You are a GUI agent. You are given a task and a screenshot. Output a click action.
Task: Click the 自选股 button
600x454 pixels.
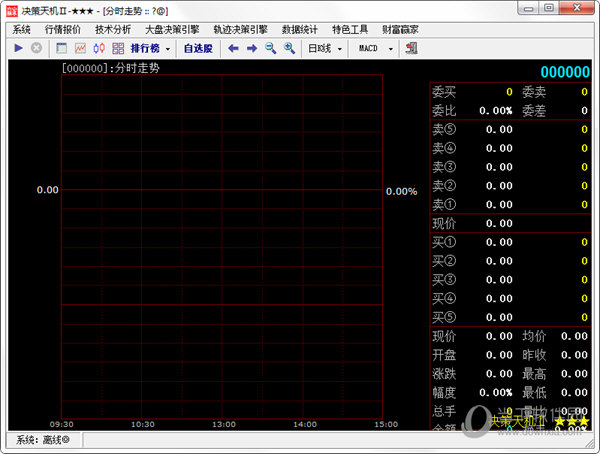click(197, 48)
